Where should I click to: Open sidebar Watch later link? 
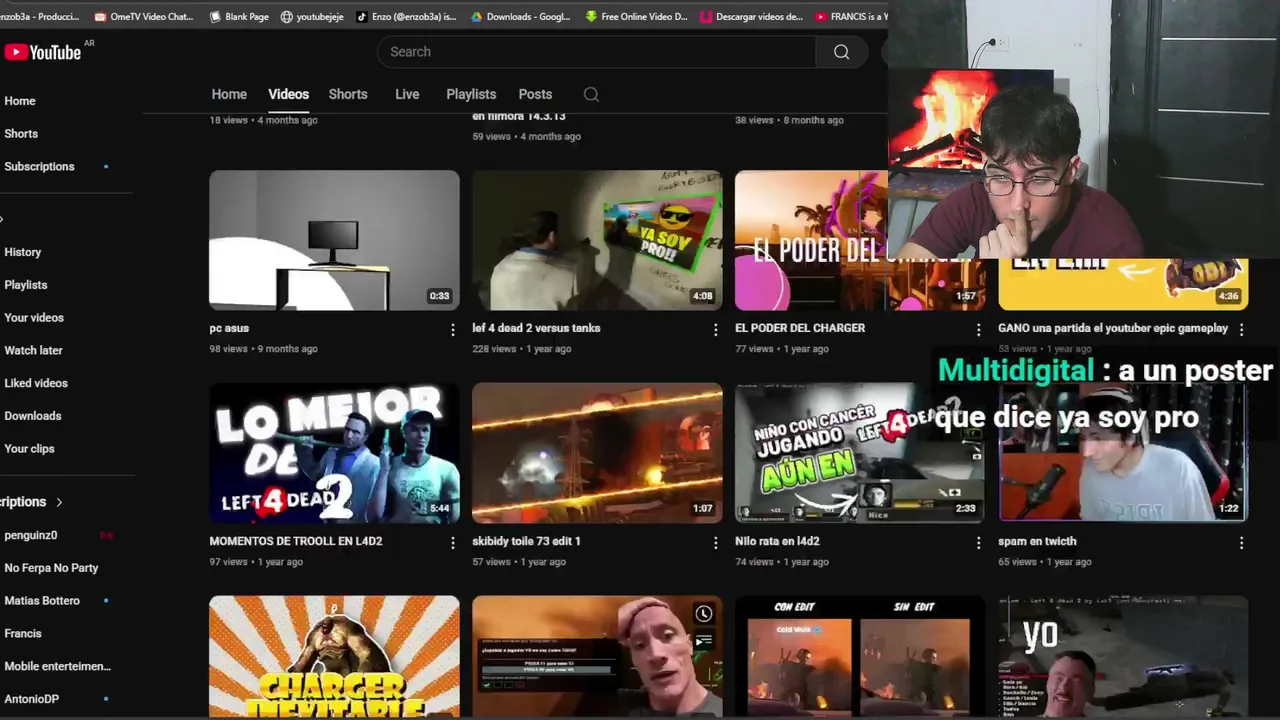(33, 351)
